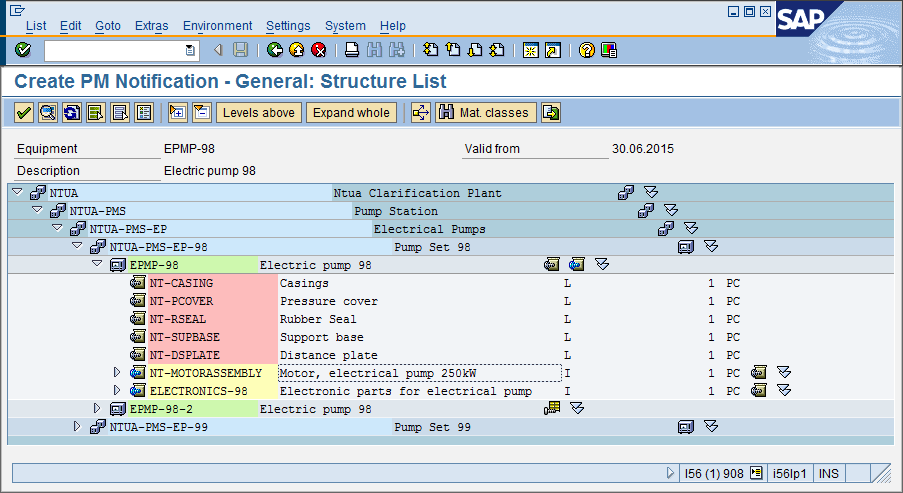Screen dimensions: 903x493
Task: Jump to the last page icon
Action: tap(497, 50)
